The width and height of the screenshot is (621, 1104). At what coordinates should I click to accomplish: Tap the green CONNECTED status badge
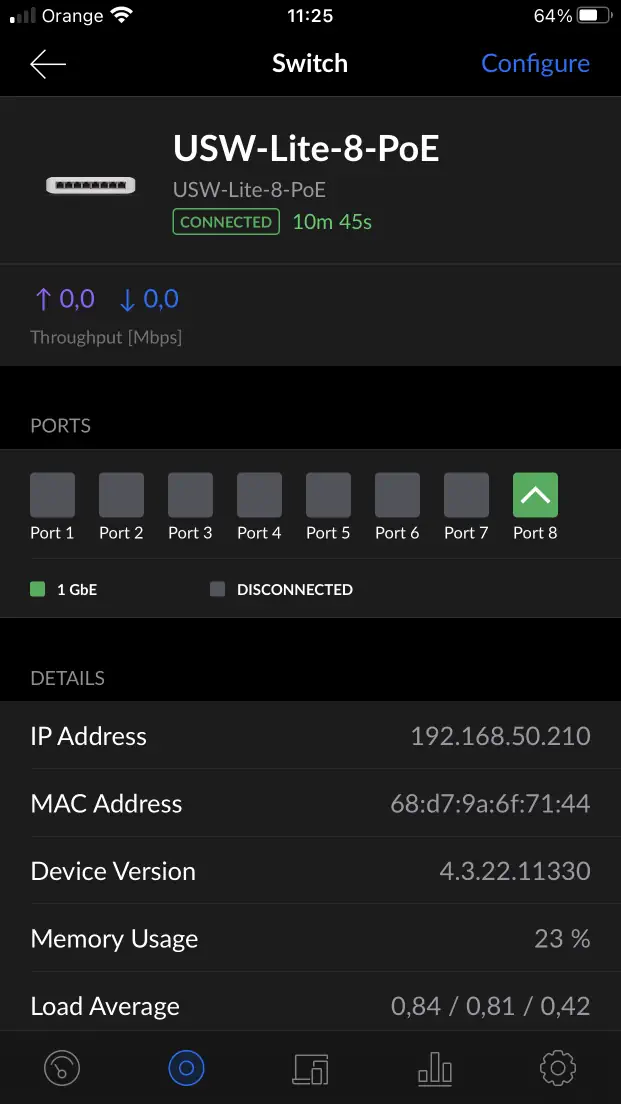pos(226,222)
